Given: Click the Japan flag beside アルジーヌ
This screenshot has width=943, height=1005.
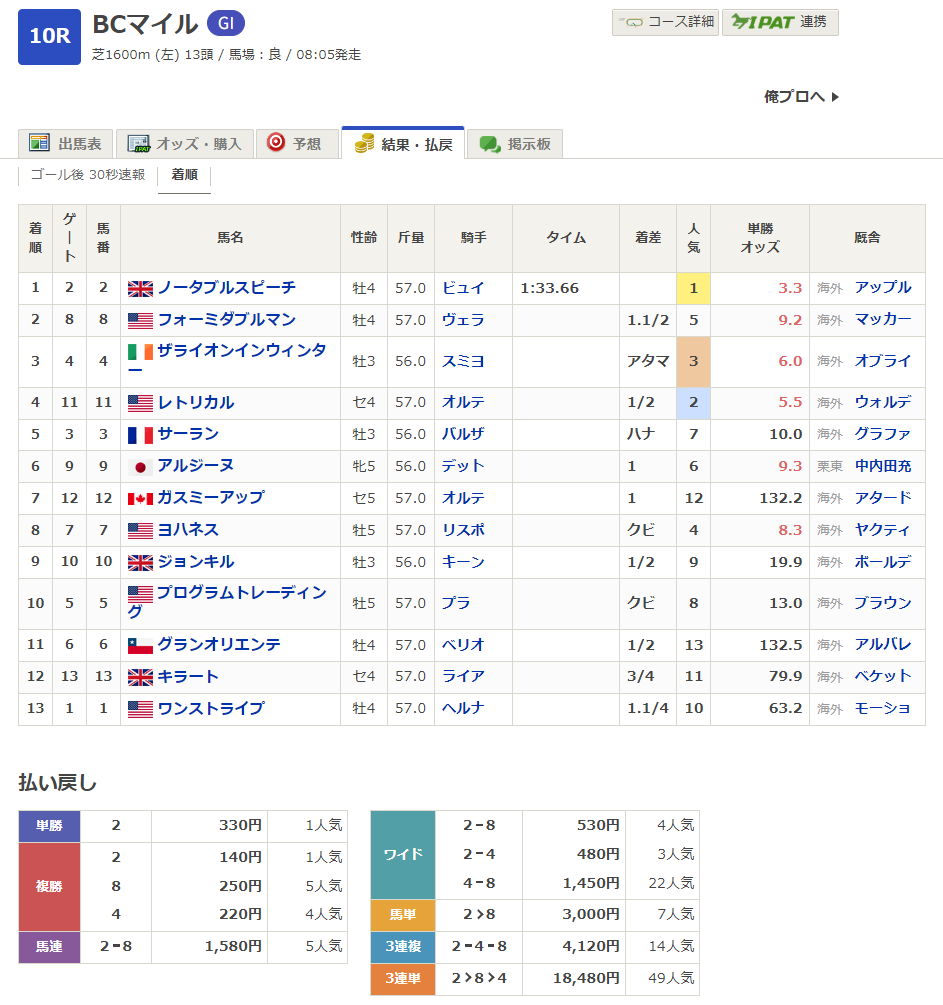Looking at the screenshot, I should point(140,467).
